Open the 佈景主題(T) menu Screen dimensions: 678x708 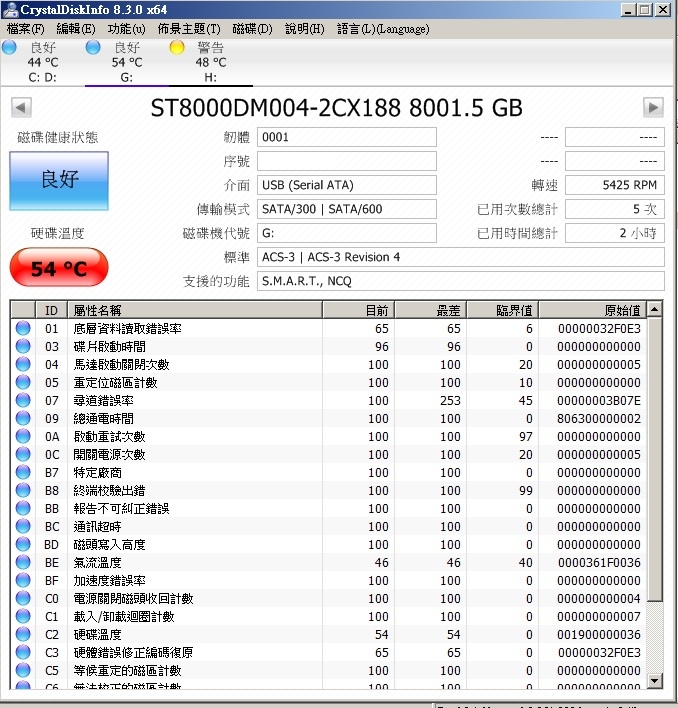[x=189, y=29]
